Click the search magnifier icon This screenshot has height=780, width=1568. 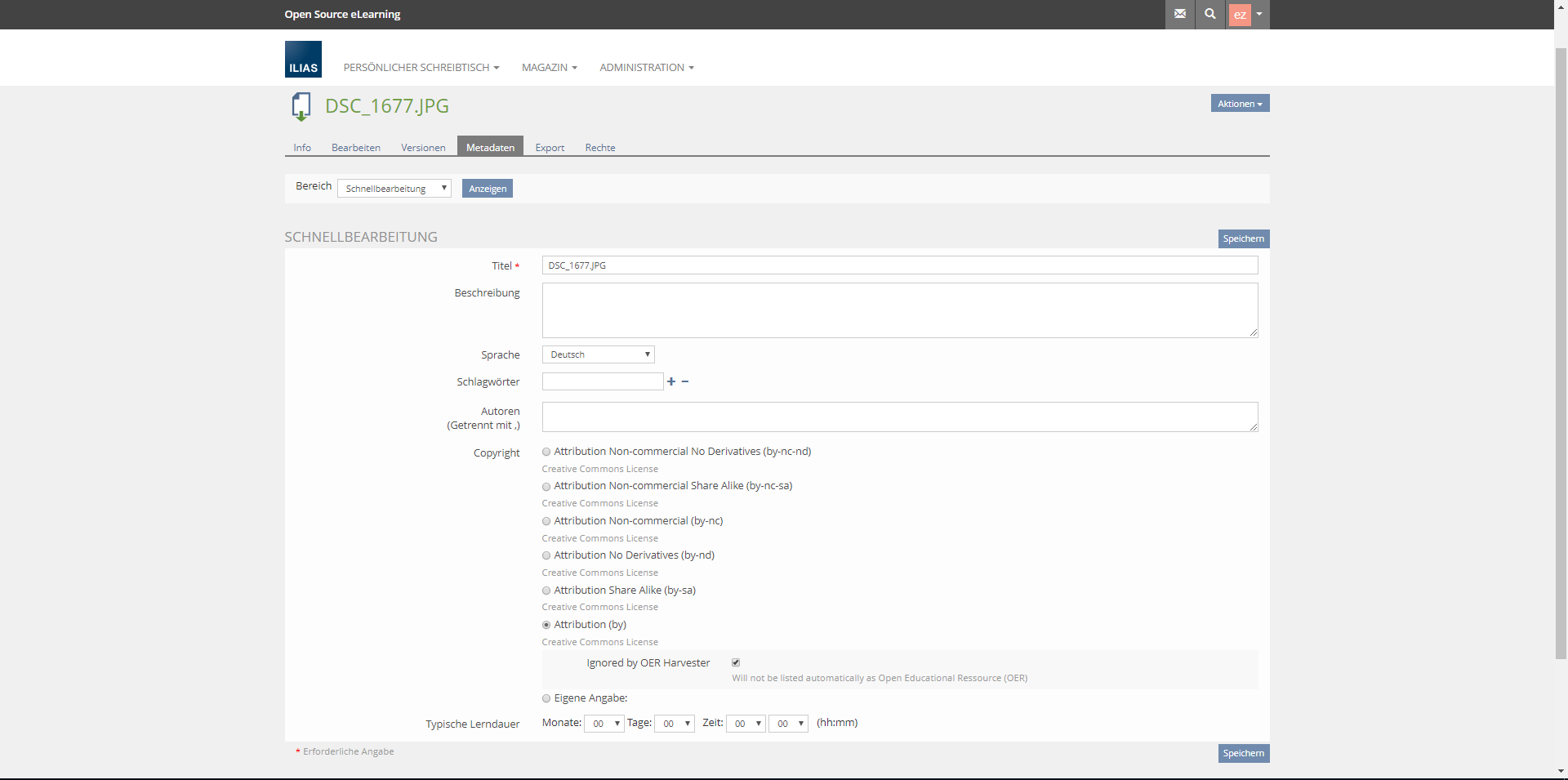click(1210, 14)
